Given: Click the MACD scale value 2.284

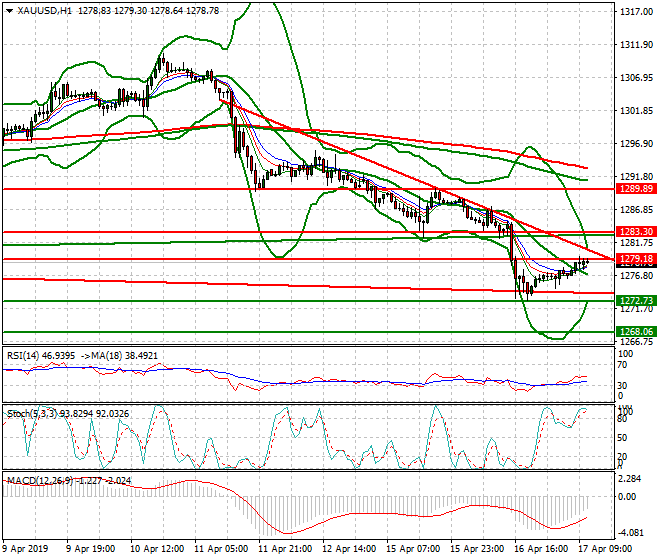Looking at the screenshot, I should (631, 479).
